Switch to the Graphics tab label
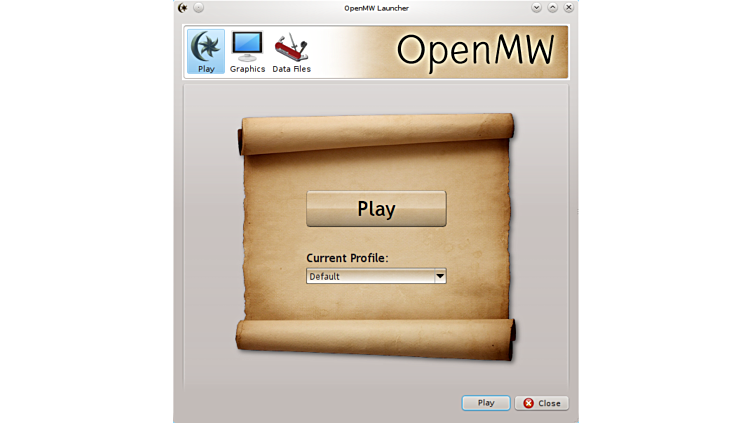The image size is (752, 423). point(247,69)
